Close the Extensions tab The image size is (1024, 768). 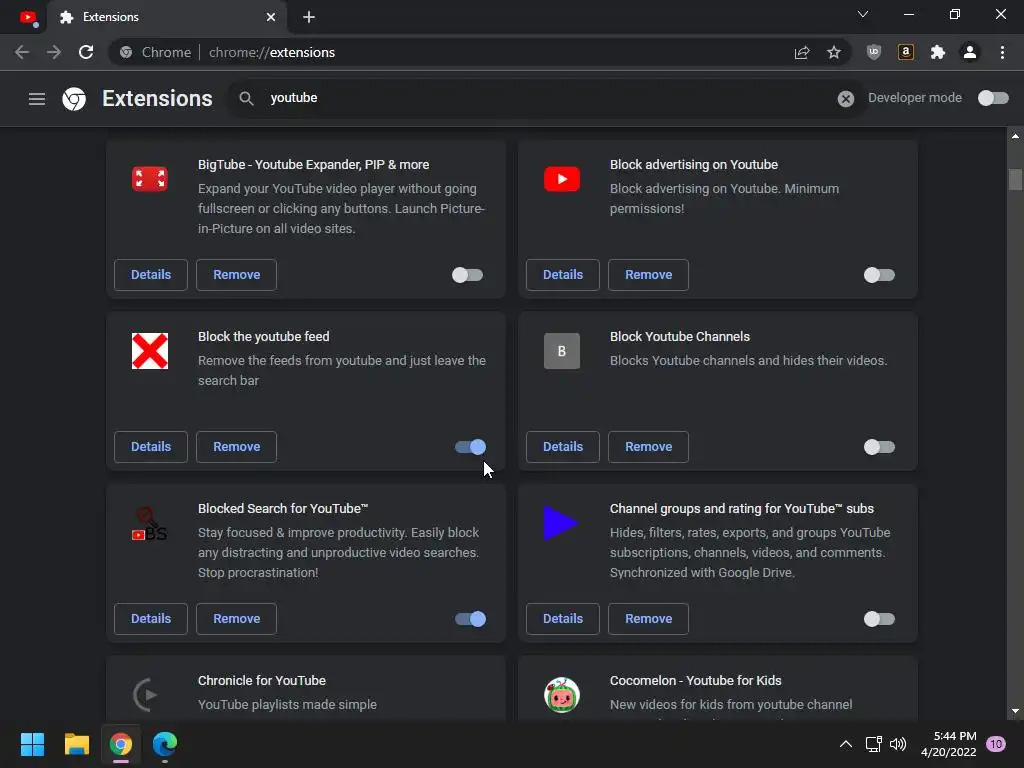(x=270, y=17)
